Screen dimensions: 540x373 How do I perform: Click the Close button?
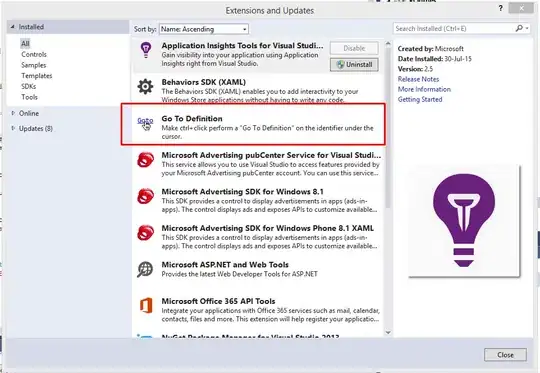505,355
